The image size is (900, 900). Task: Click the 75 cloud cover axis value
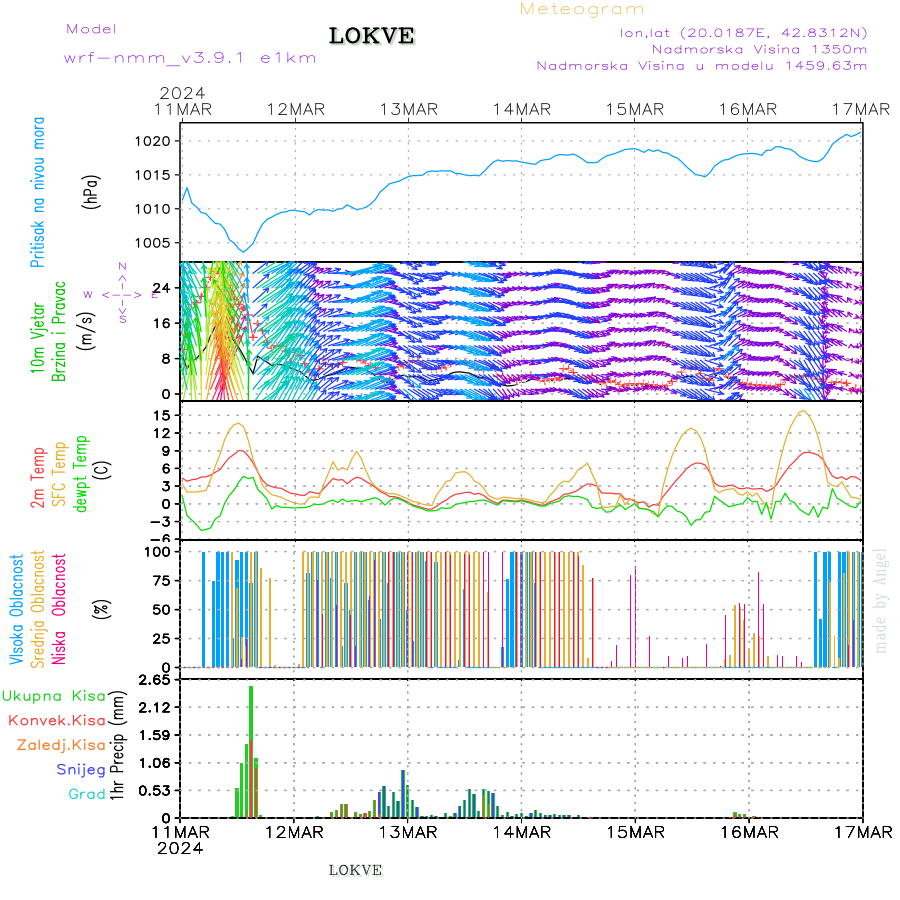click(161, 581)
